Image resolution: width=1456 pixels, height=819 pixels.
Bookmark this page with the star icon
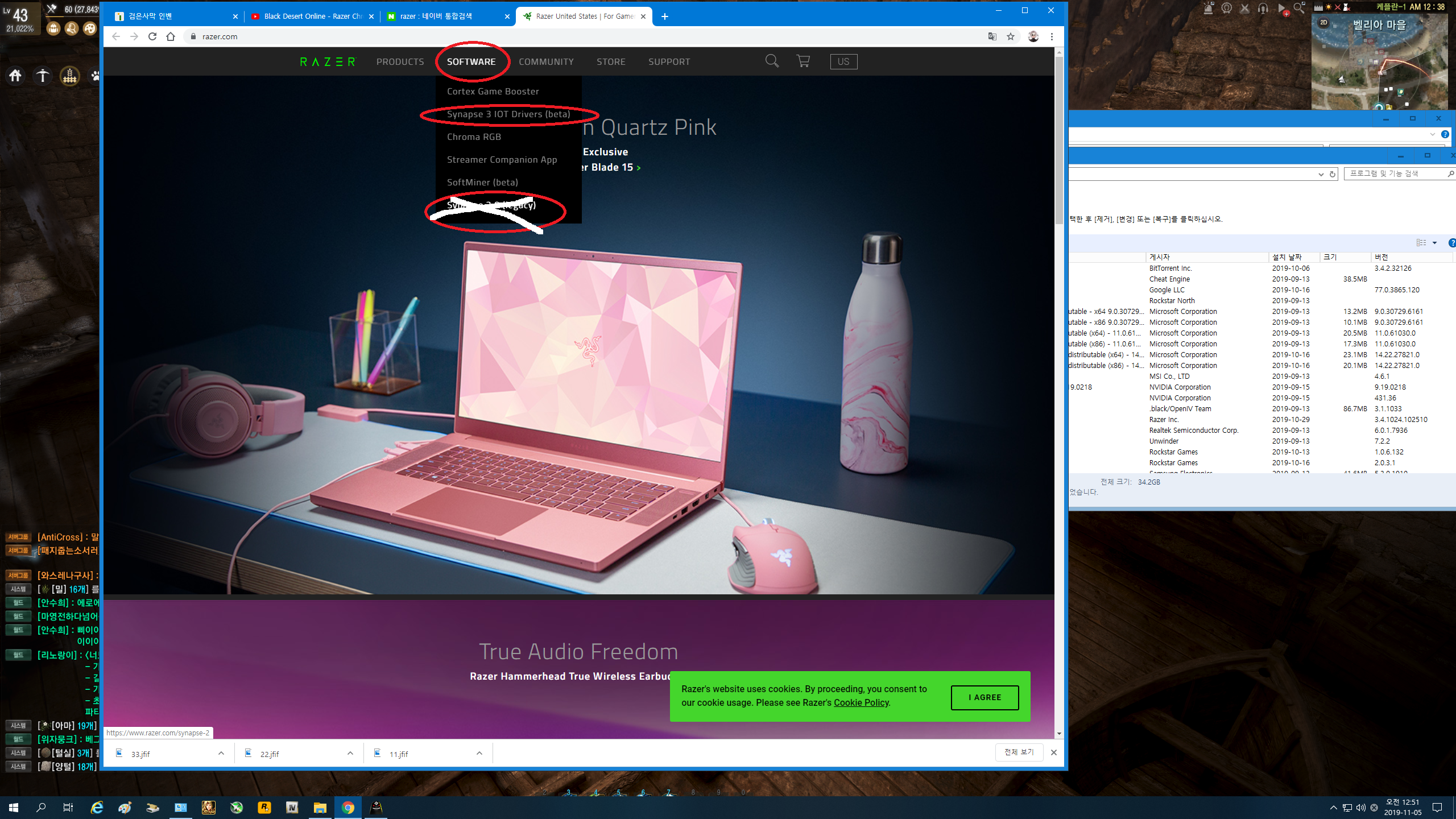coord(1011,36)
